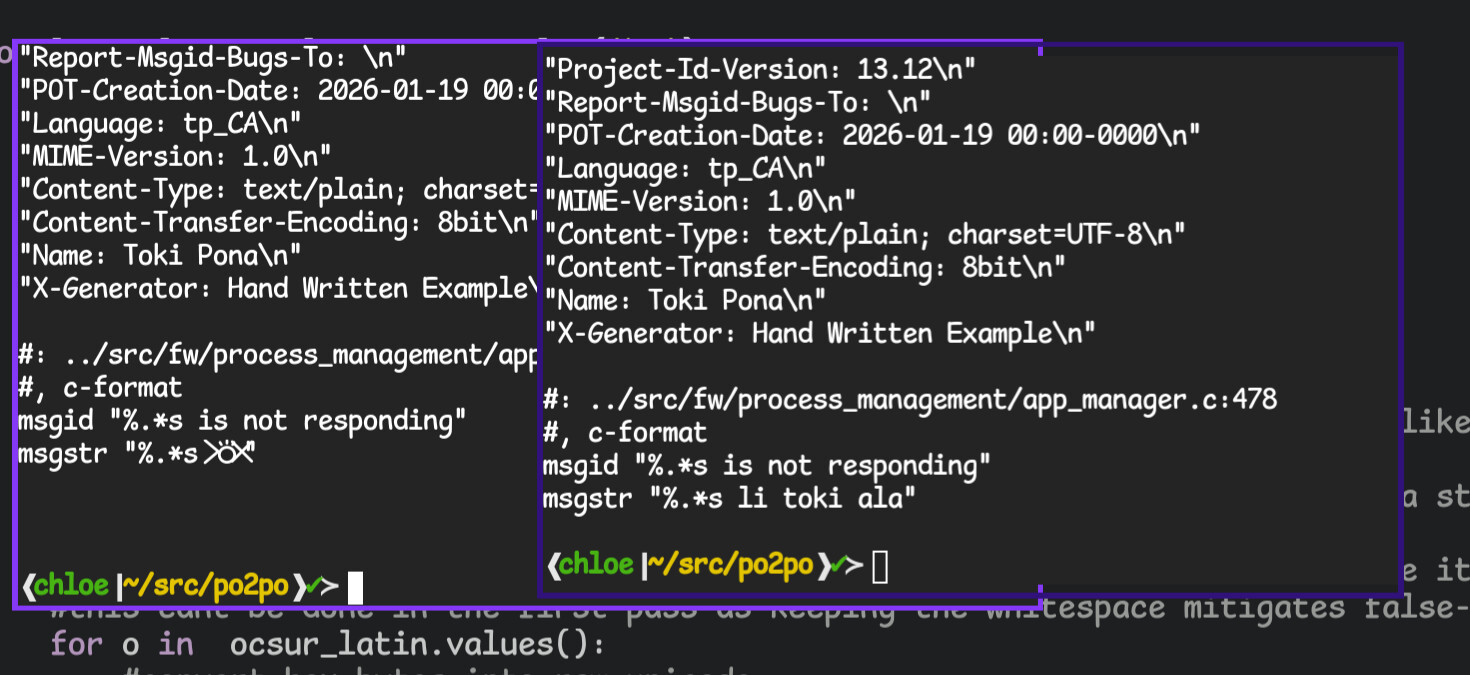The height and width of the screenshot is (675, 1470).
Task: Click the 'for o in ocsur_latin.values():' code line
Action: pos(327,645)
